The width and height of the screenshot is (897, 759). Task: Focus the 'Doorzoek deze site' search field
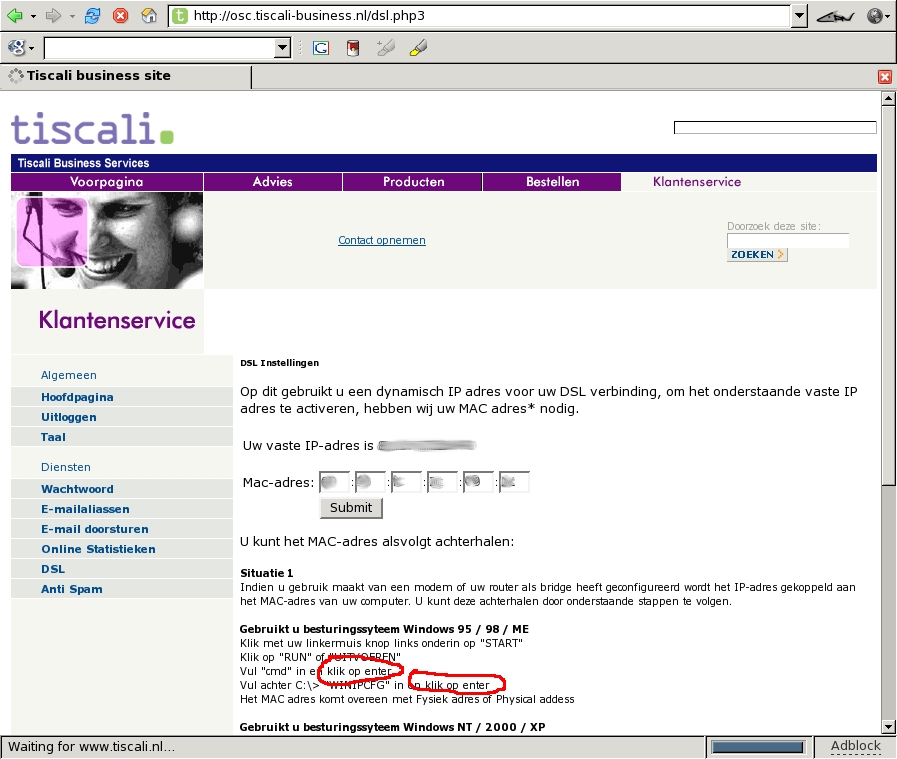[788, 240]
